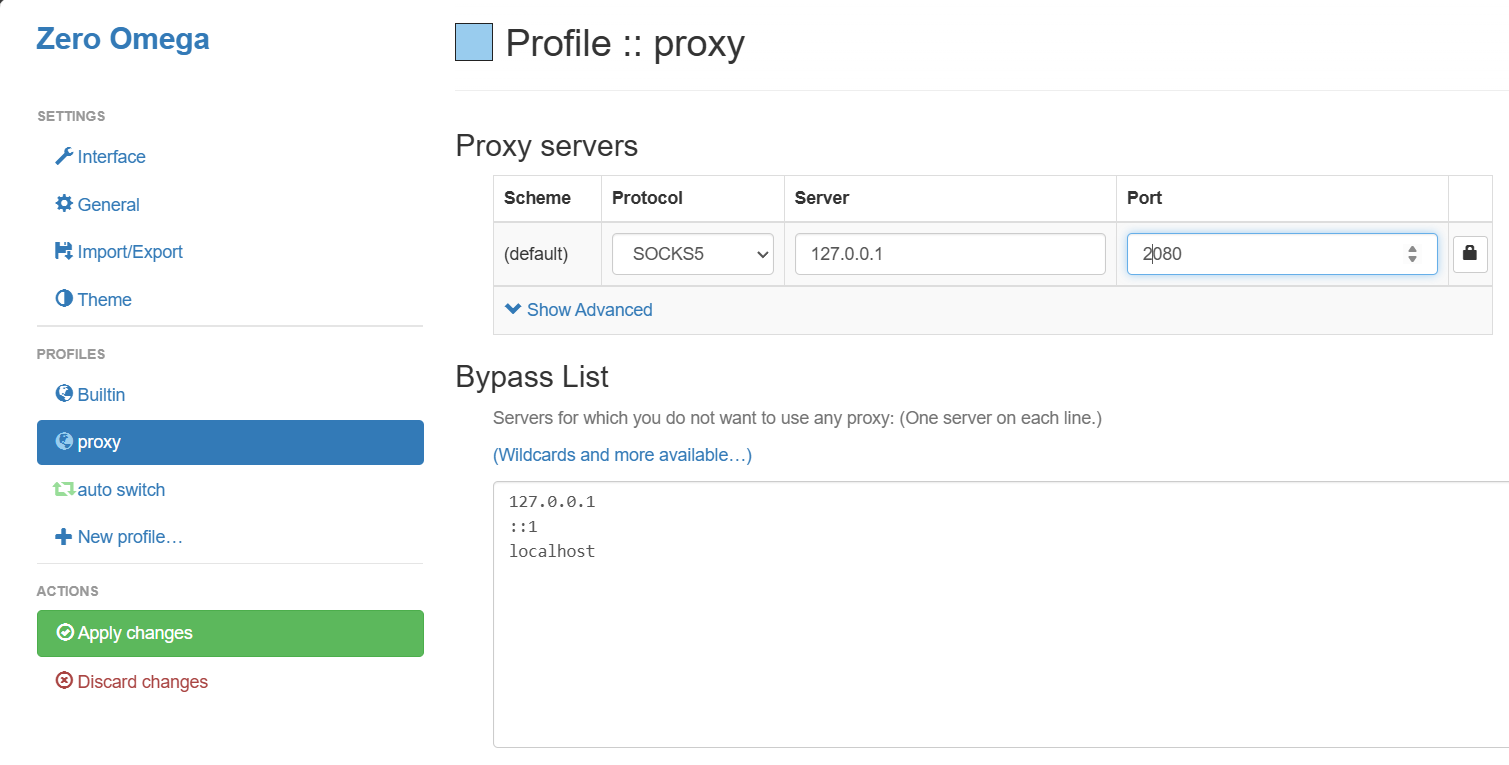Open General settings
Screen dimensions: 1509x765
pos(108,205)
